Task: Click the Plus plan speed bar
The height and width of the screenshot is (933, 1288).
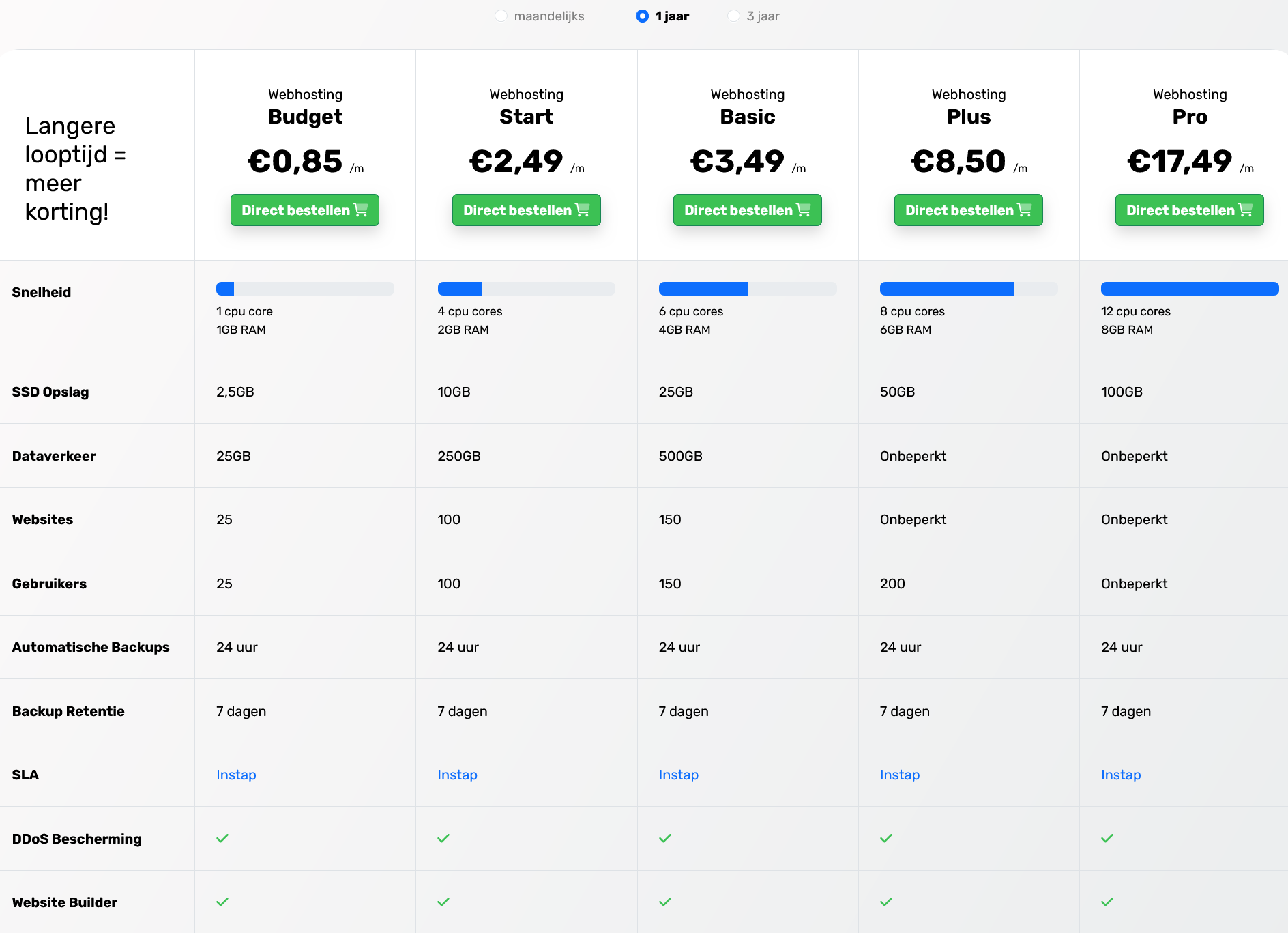Action: click(x=969, y=289)
